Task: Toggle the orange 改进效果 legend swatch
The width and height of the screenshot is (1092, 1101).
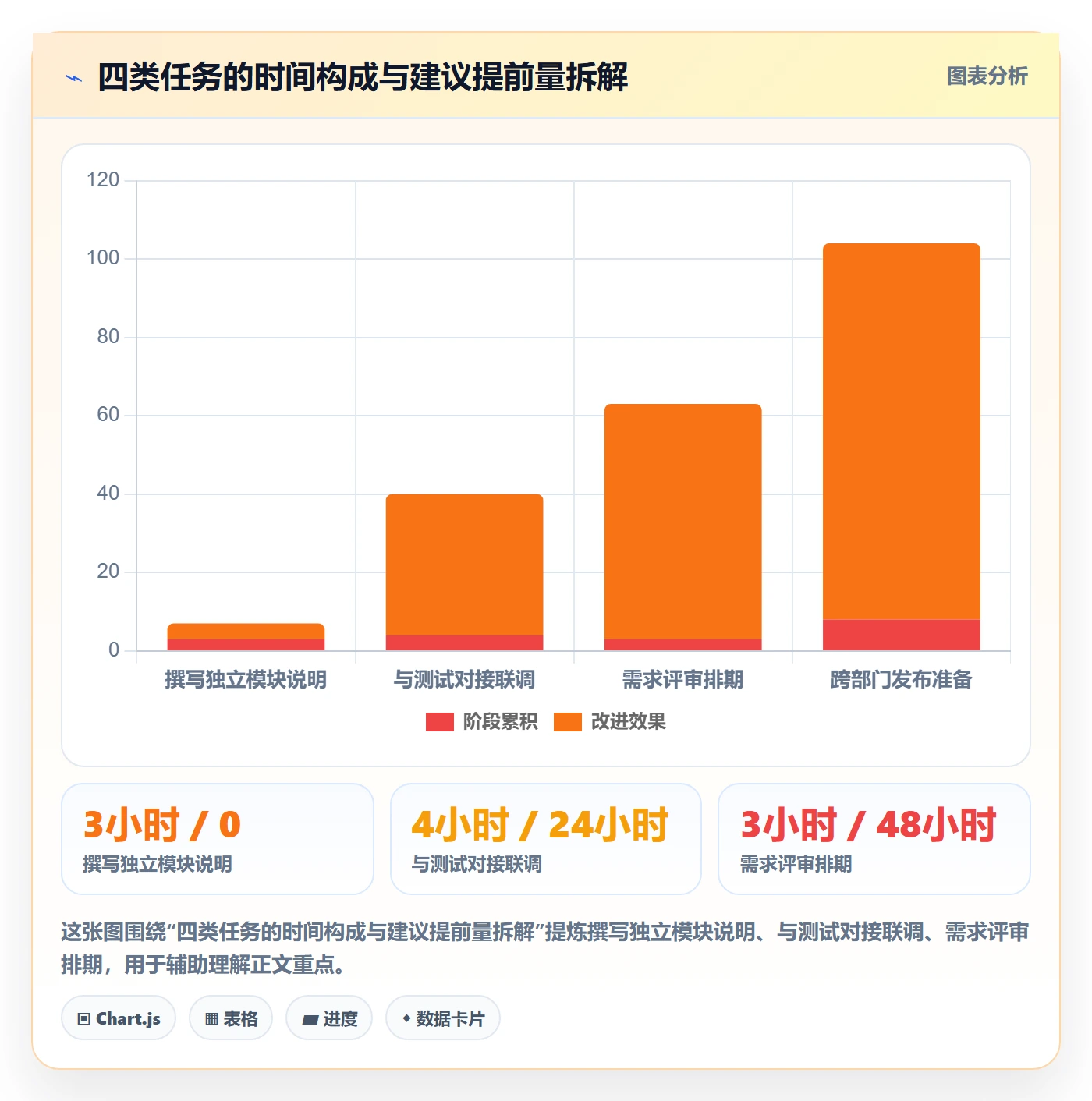Action: coord(567,722)
